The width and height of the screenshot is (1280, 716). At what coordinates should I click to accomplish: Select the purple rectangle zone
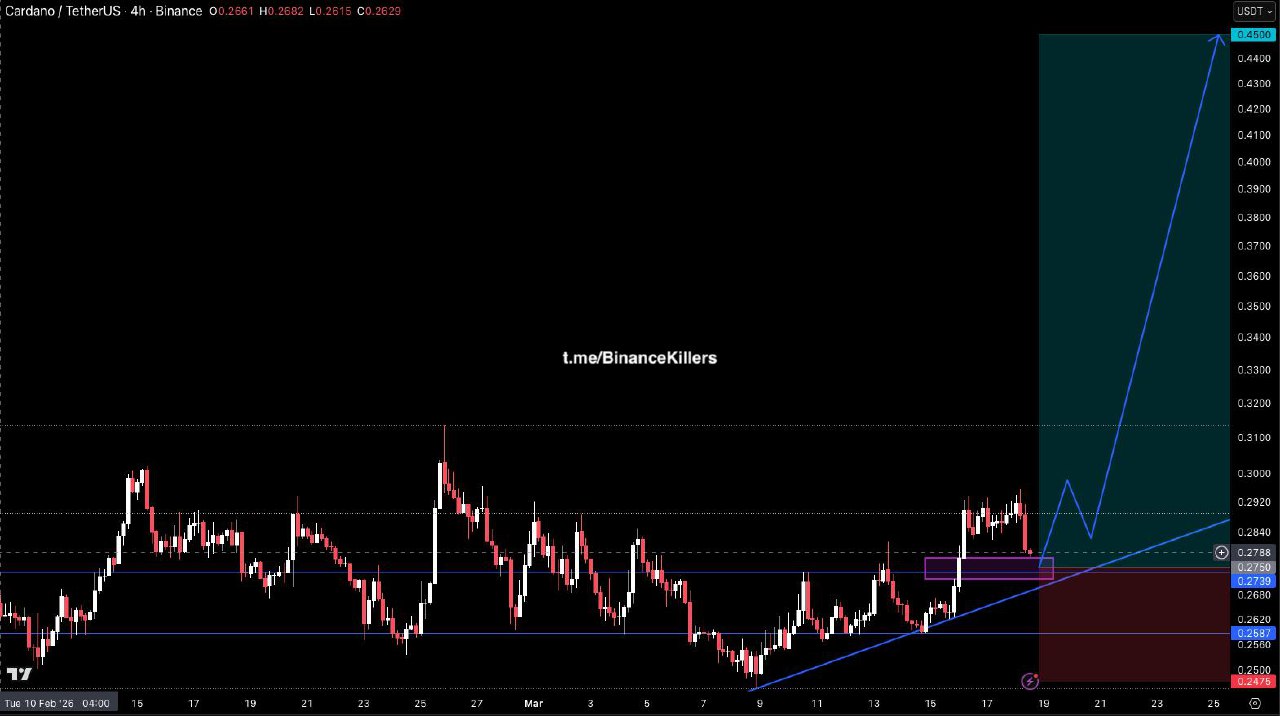pos(988,569)
